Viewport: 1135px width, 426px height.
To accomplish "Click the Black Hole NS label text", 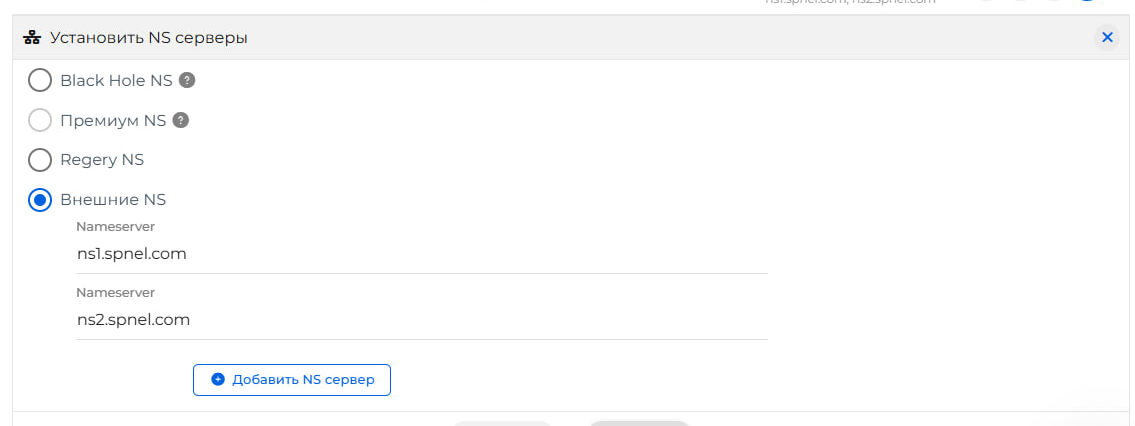I will click(116, 80).
